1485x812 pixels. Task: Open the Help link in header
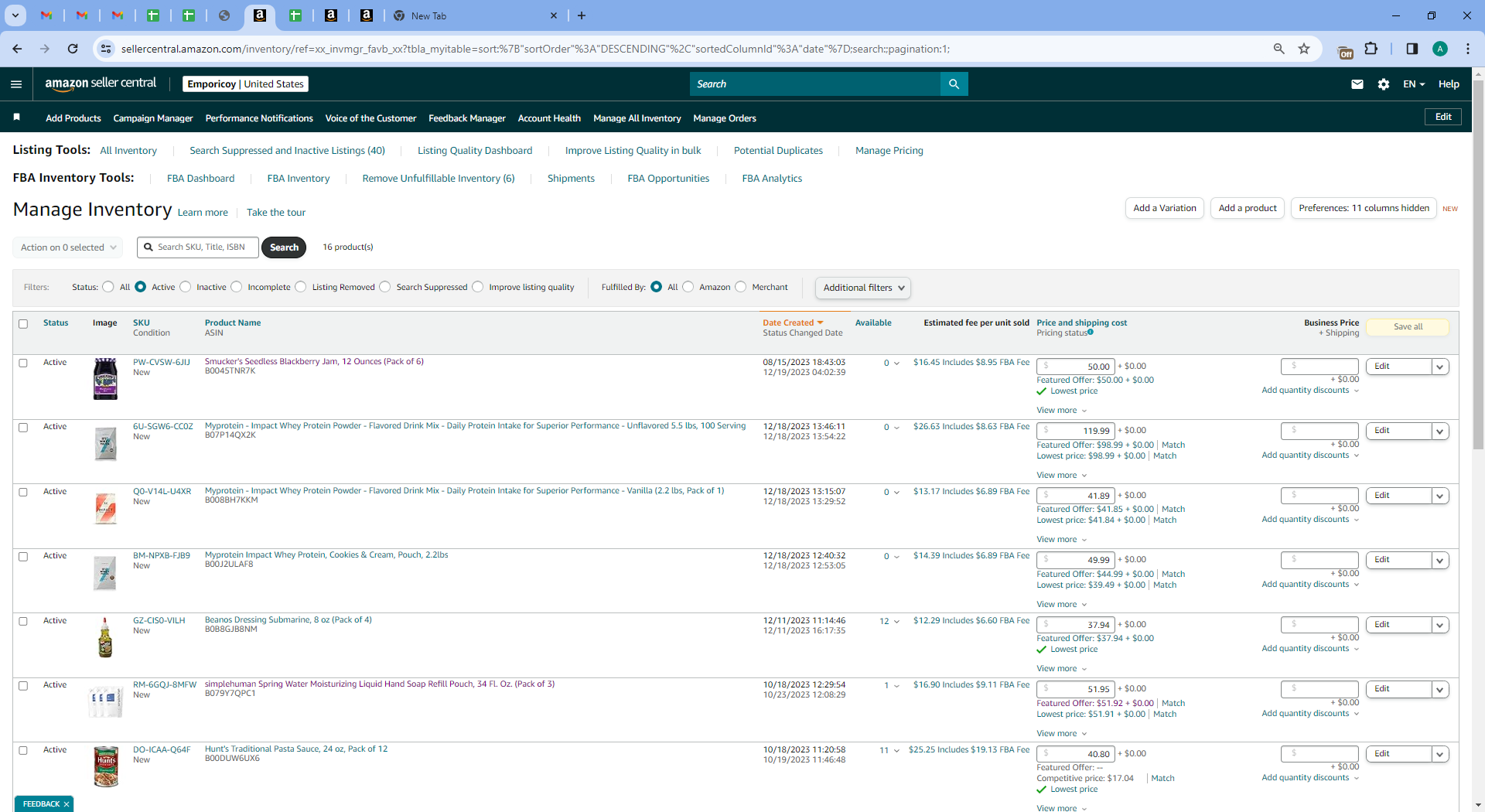pos(1449,84)
